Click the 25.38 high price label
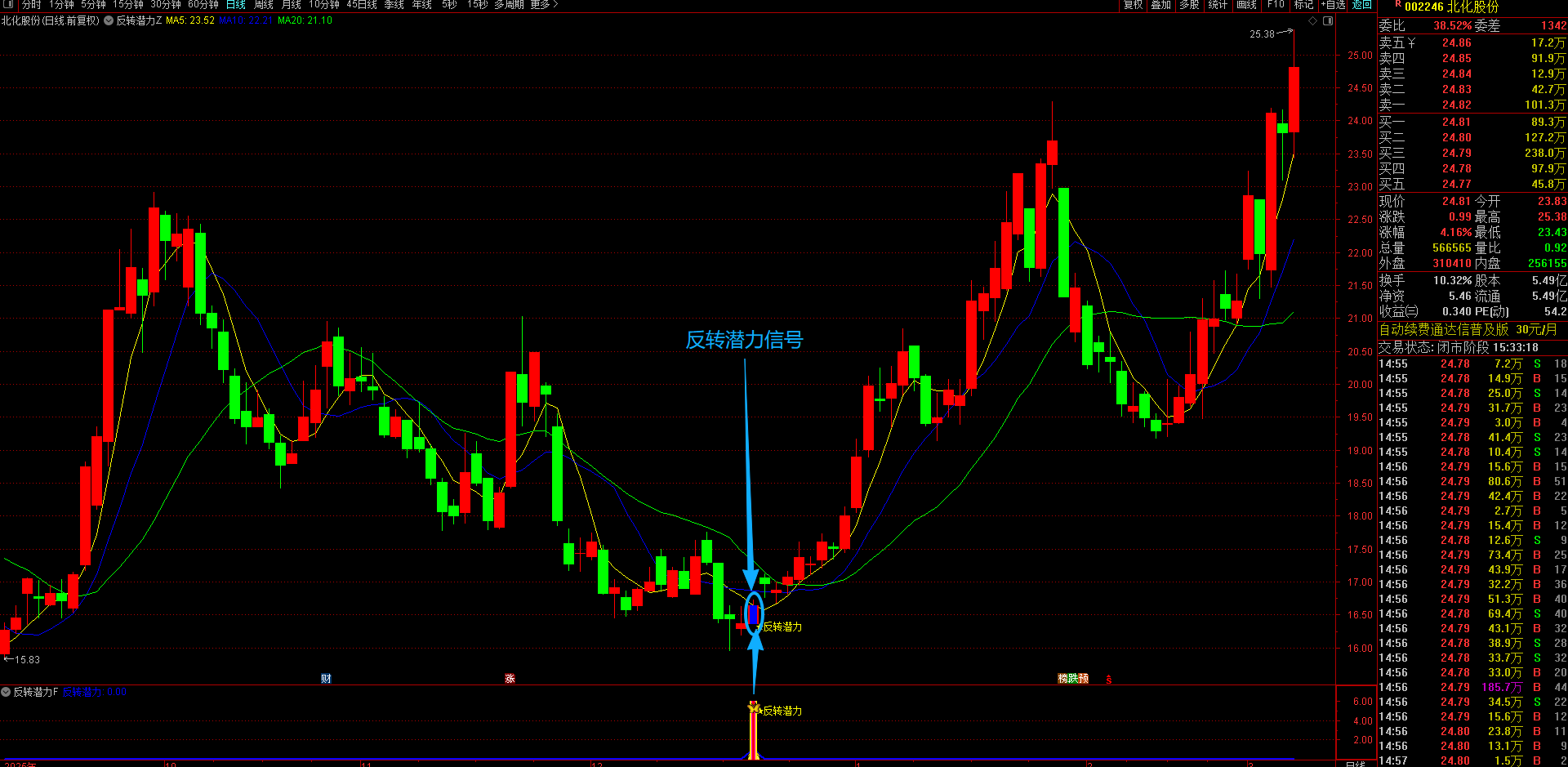 pos(1262,33)
